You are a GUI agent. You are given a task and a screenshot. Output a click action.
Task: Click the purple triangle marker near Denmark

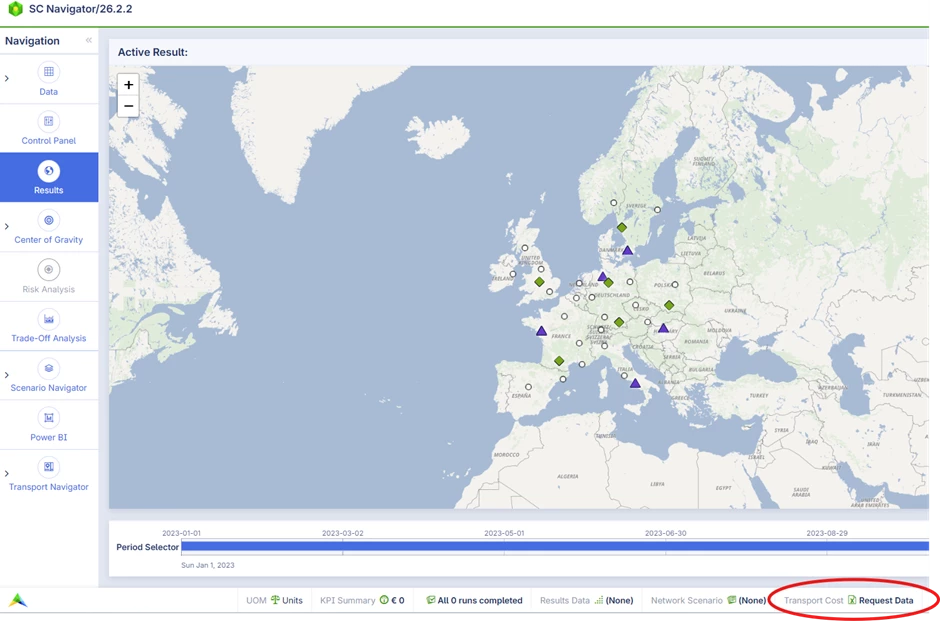[627, 251]
